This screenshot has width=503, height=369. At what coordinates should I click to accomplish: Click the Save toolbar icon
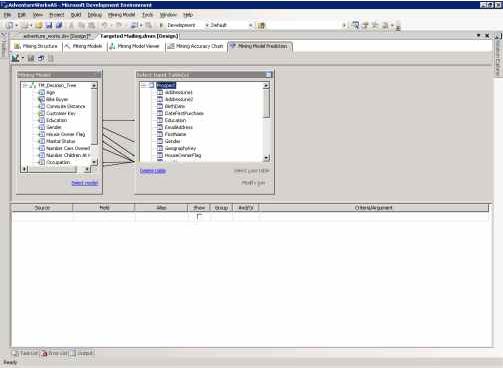coord(49,25)
